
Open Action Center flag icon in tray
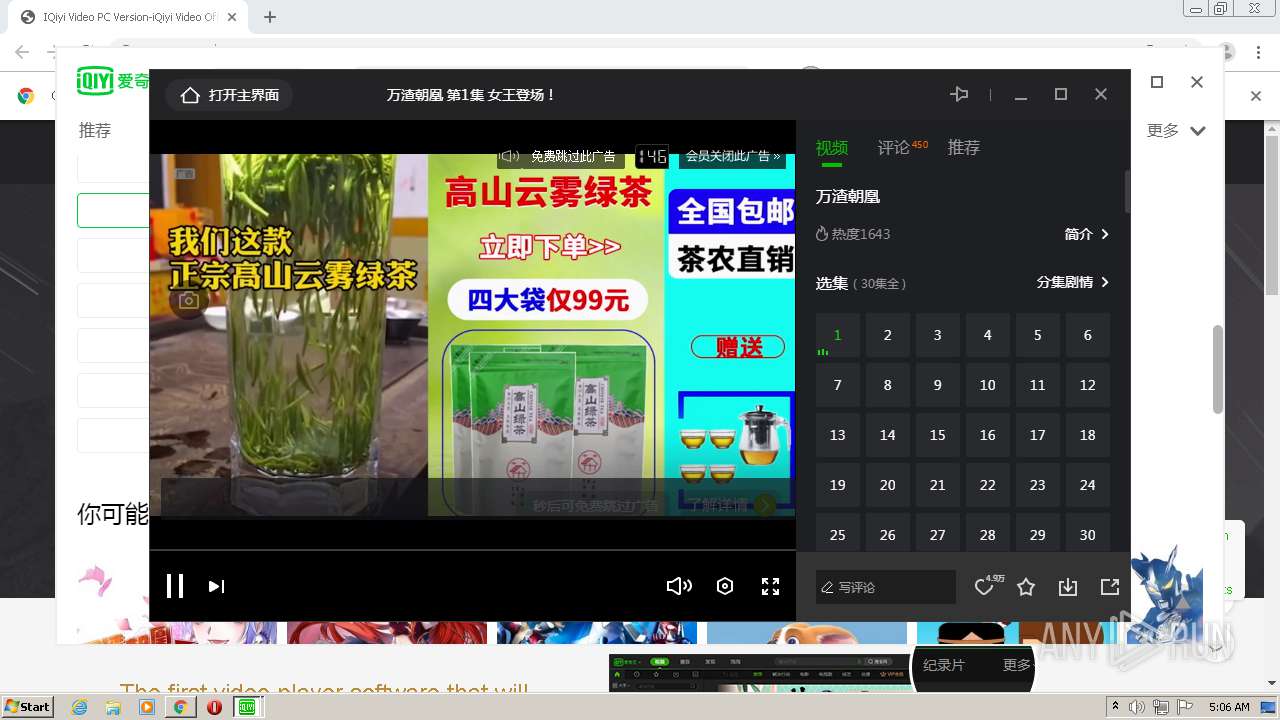(1185, 707)
